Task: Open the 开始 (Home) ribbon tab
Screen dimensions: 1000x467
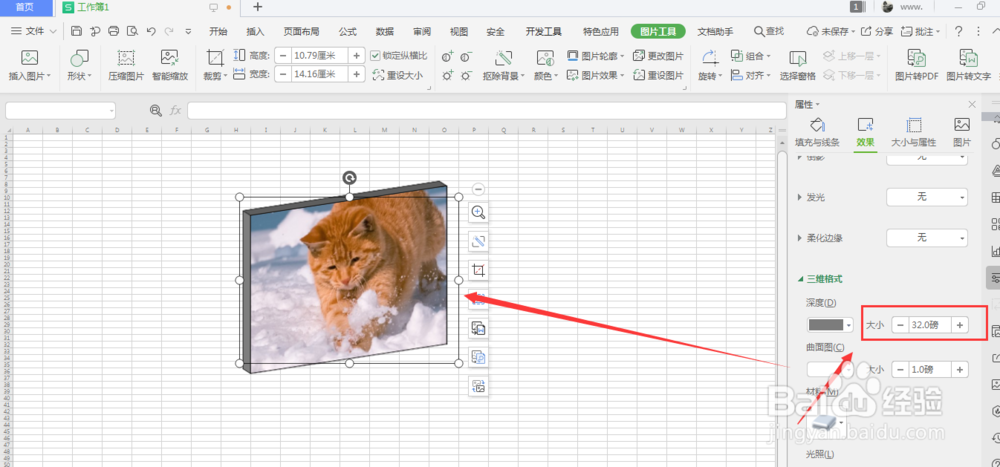Action: 218,31
